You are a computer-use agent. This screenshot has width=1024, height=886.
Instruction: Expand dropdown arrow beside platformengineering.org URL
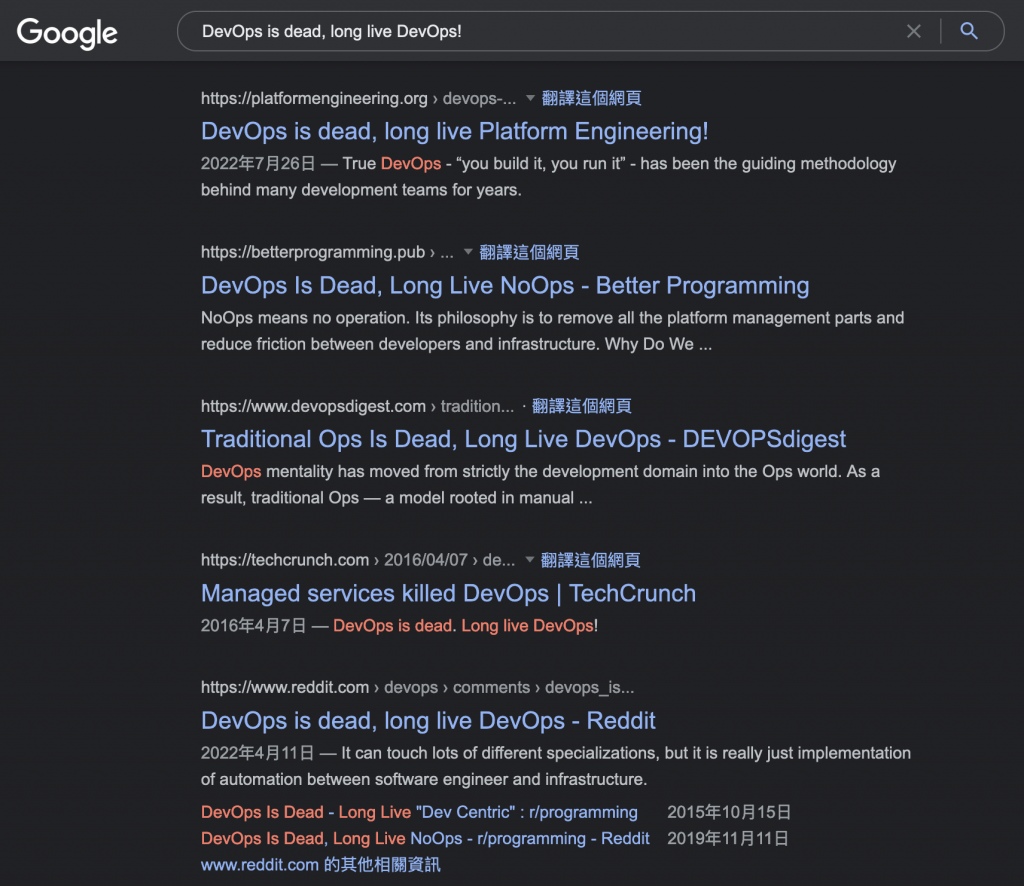[x=530, y=98]
